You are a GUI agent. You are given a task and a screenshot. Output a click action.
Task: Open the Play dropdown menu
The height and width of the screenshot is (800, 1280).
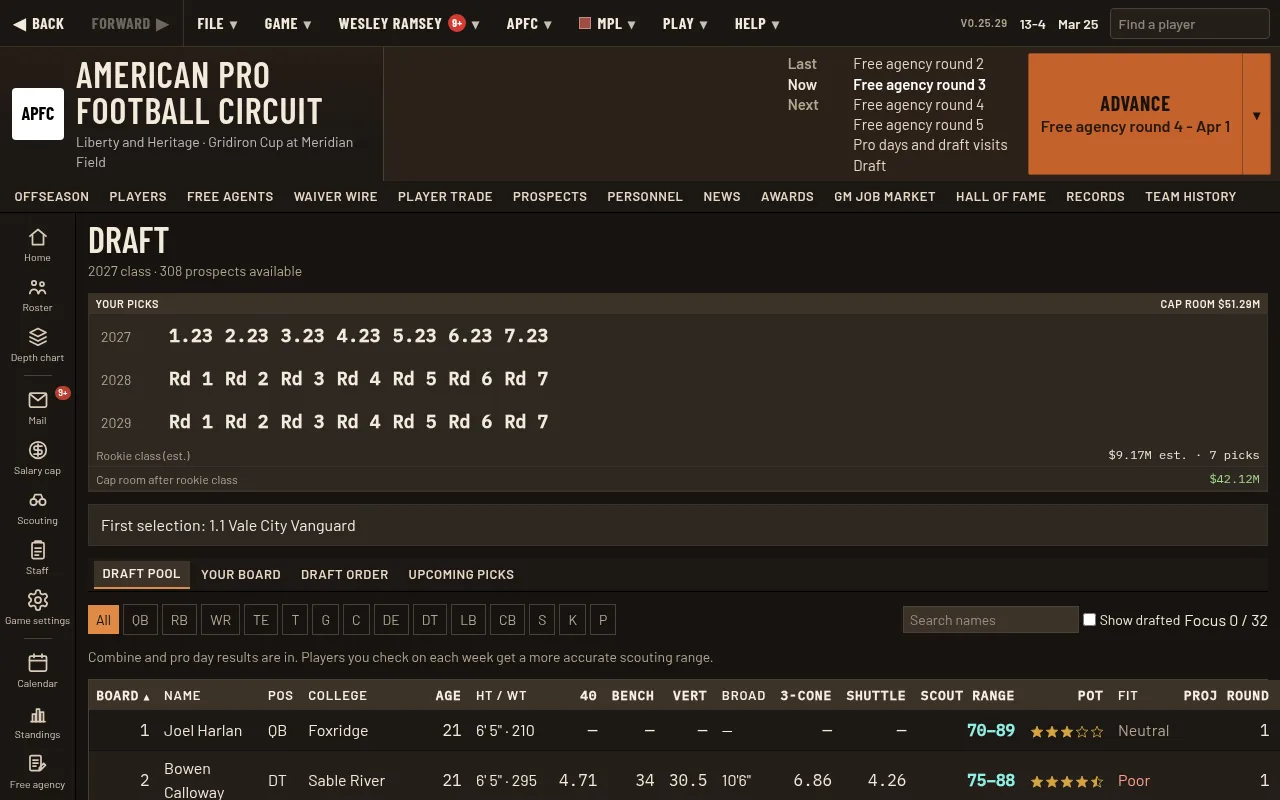coord(685,23)
